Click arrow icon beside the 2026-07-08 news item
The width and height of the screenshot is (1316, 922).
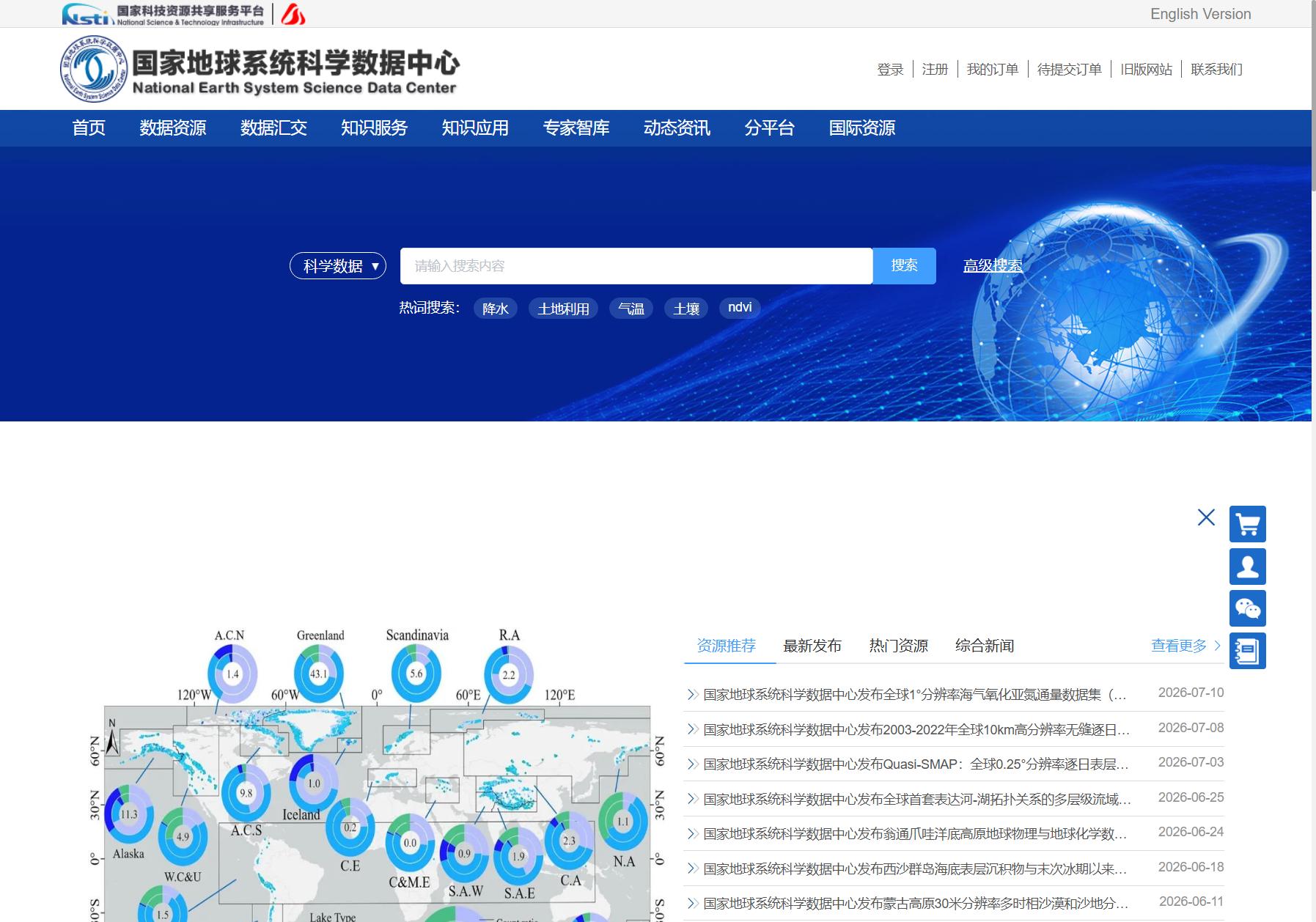(692, 729)
